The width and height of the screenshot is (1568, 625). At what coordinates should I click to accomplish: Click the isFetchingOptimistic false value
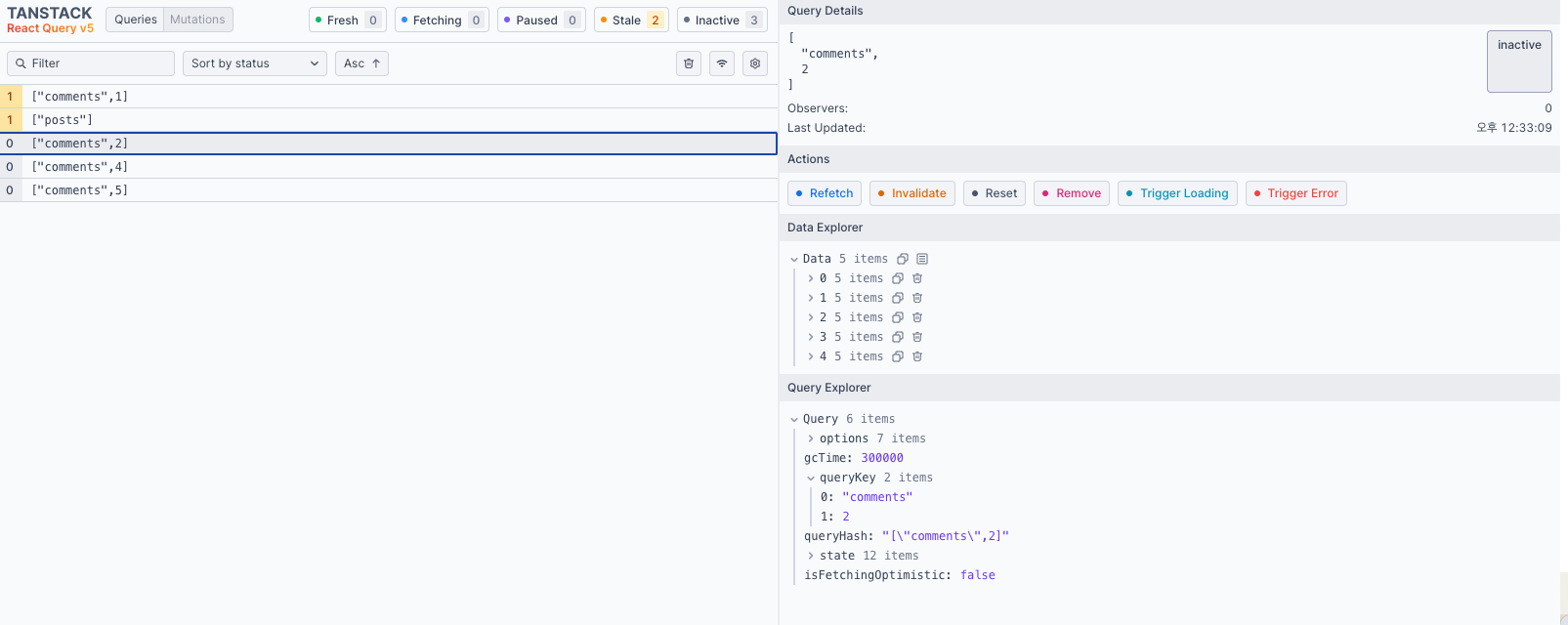(978, 575)
